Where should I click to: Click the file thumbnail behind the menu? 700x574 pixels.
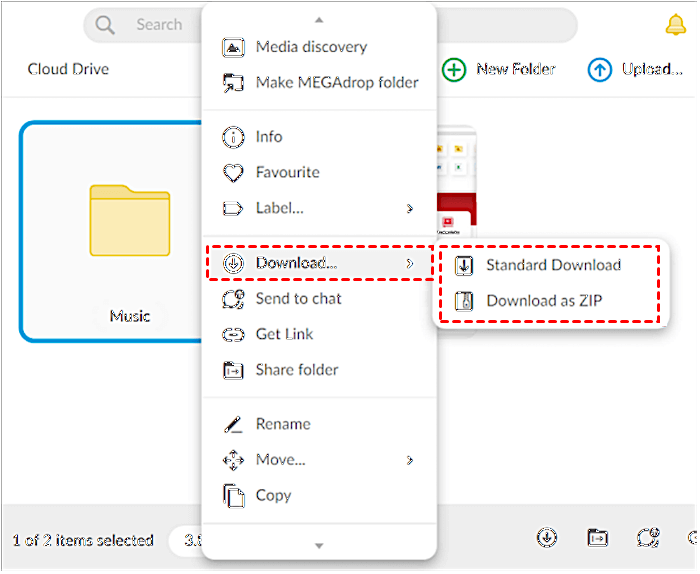point(457,181)
